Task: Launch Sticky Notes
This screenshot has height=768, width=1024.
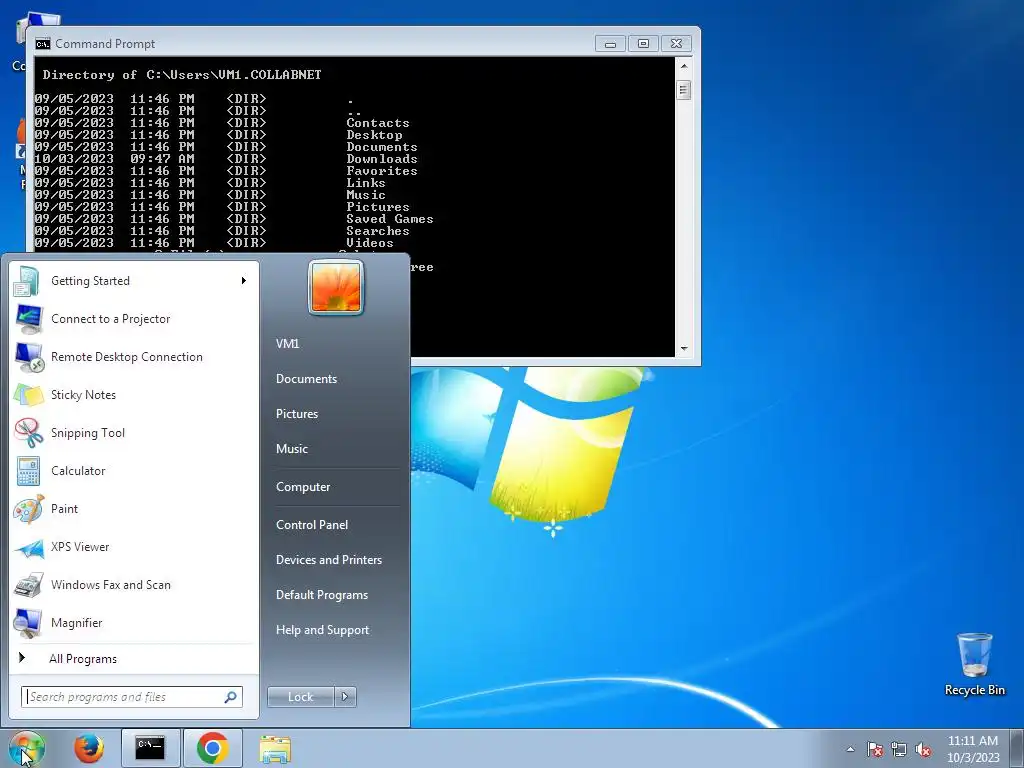Action: pos(134,394)
